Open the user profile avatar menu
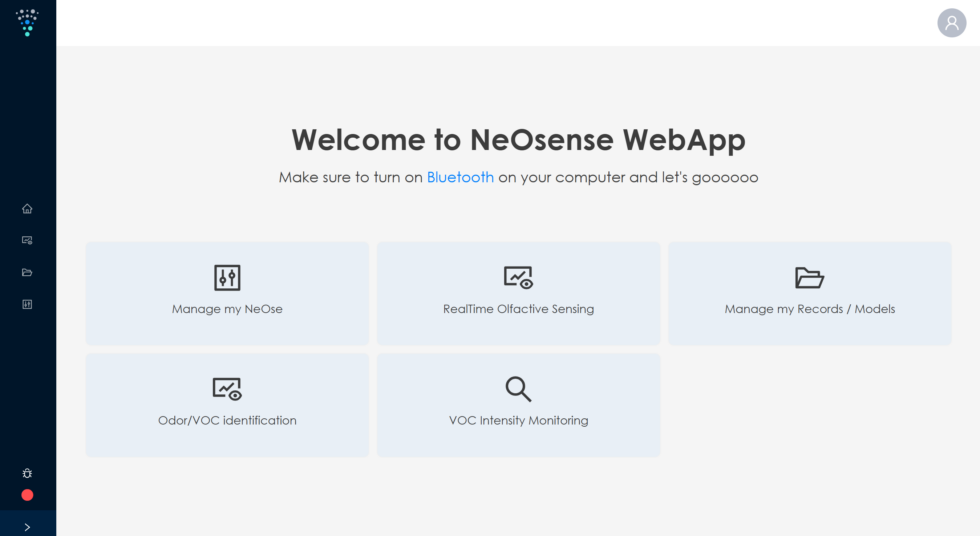980x536 pixels. tap(951, 23)
